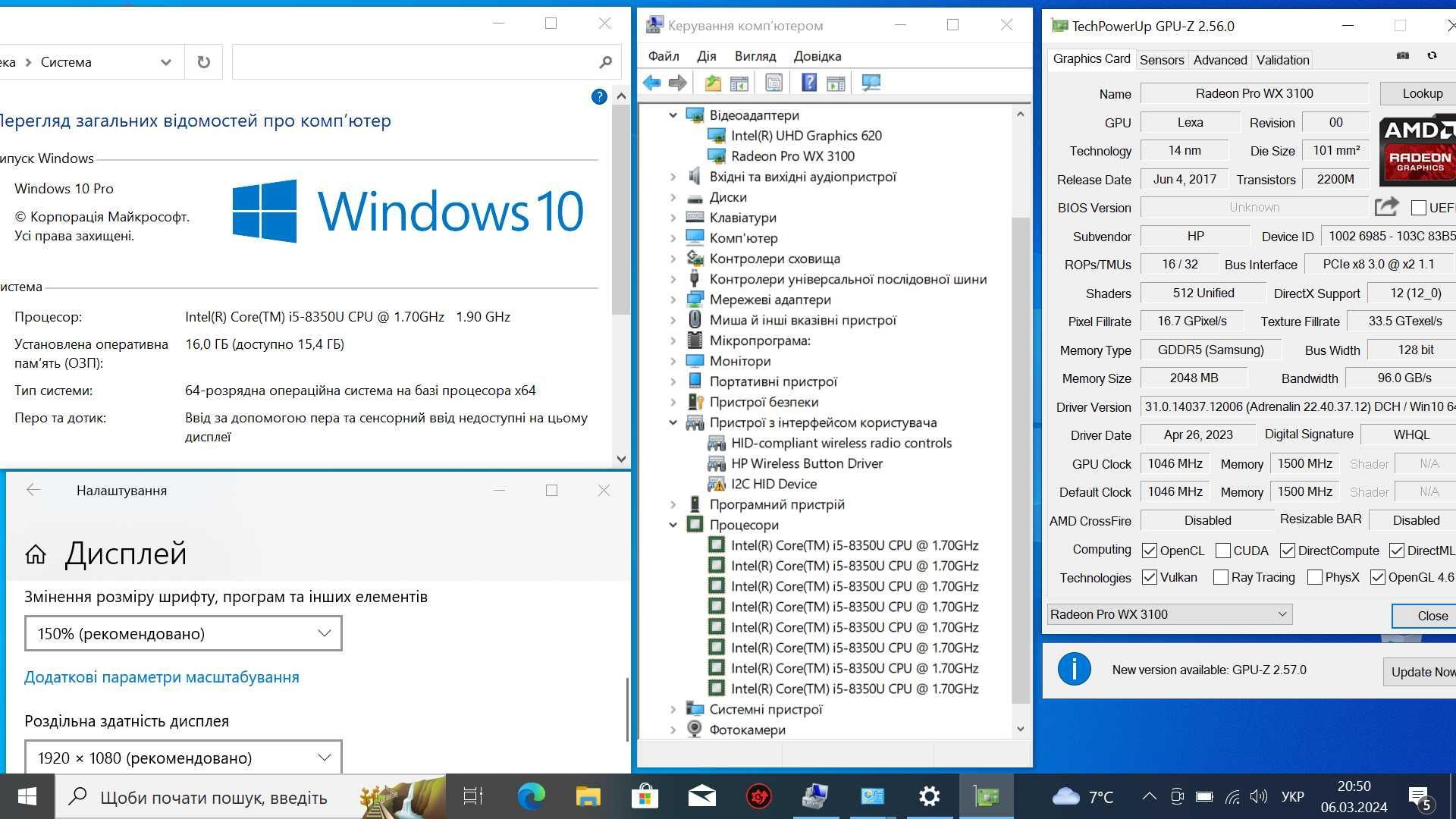This screenshot has height=819, width=1456.
Task: Click the search magnifier in System window
Action: [x=605, y=62]
